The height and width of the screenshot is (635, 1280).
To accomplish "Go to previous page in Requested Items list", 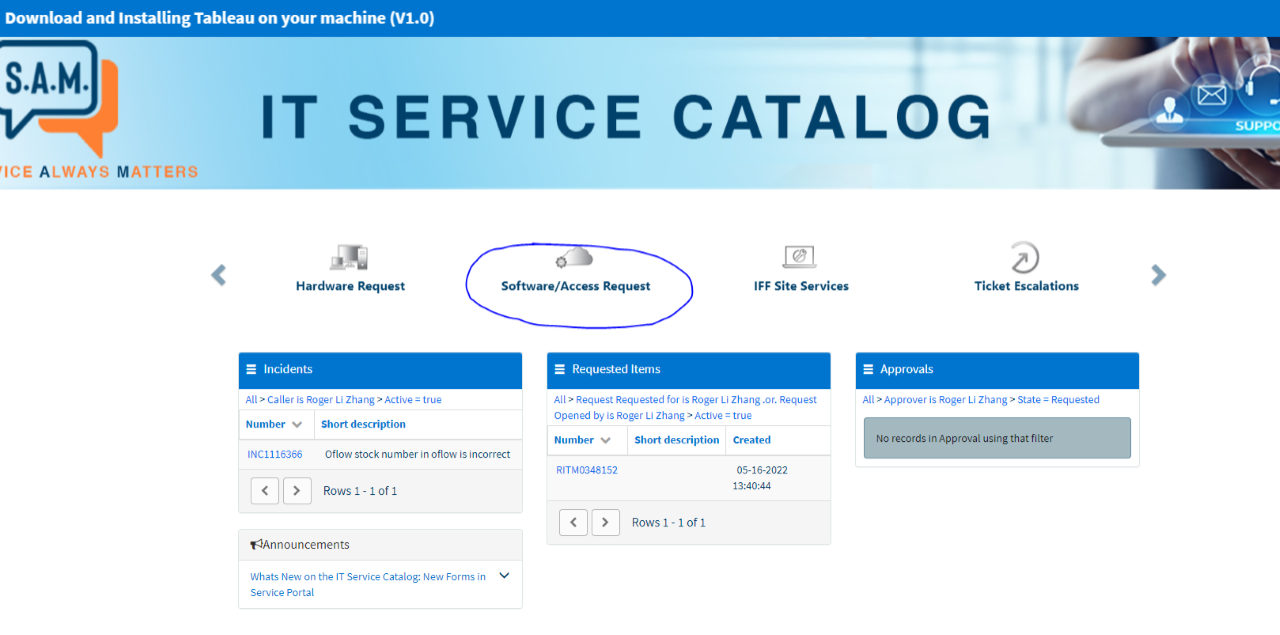I will (573, 523).
